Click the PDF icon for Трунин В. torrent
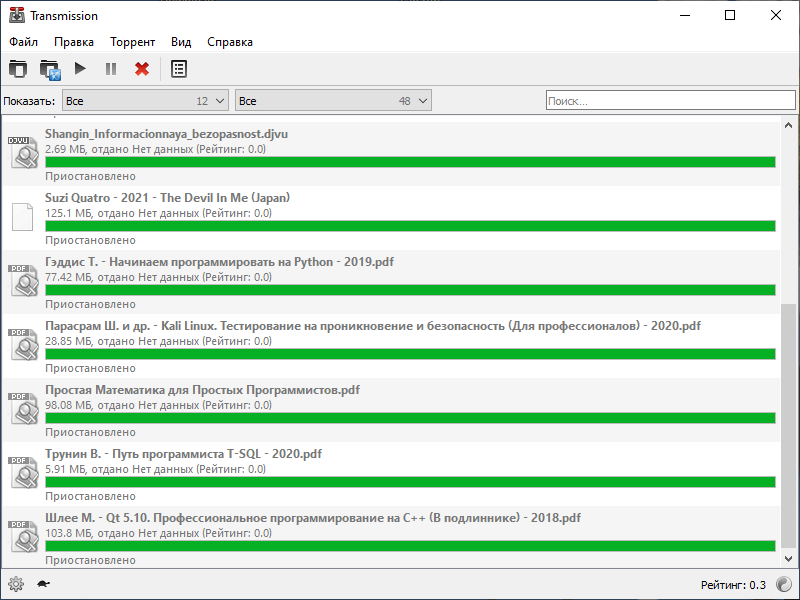The image size is (800, 600). [x=23, y=472]
